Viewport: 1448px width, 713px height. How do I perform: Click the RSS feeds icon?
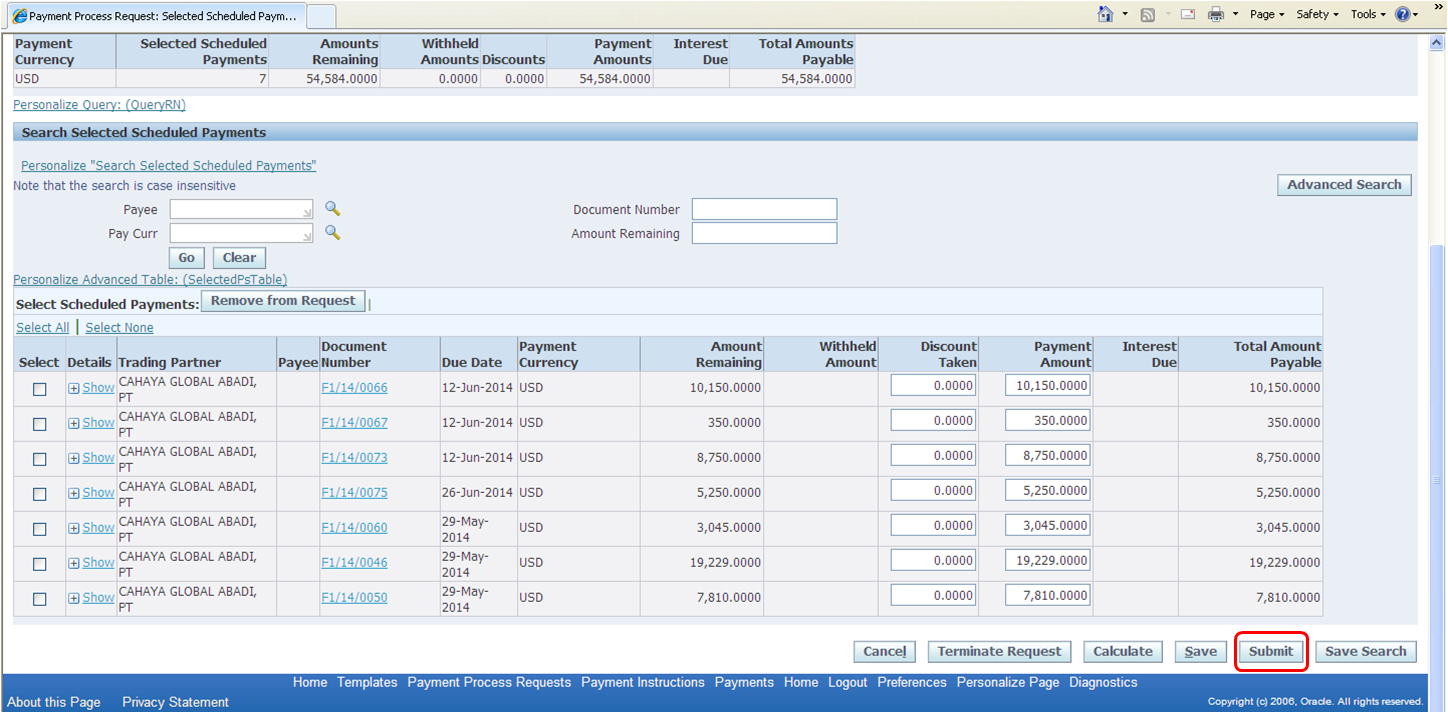(1149, 14)
